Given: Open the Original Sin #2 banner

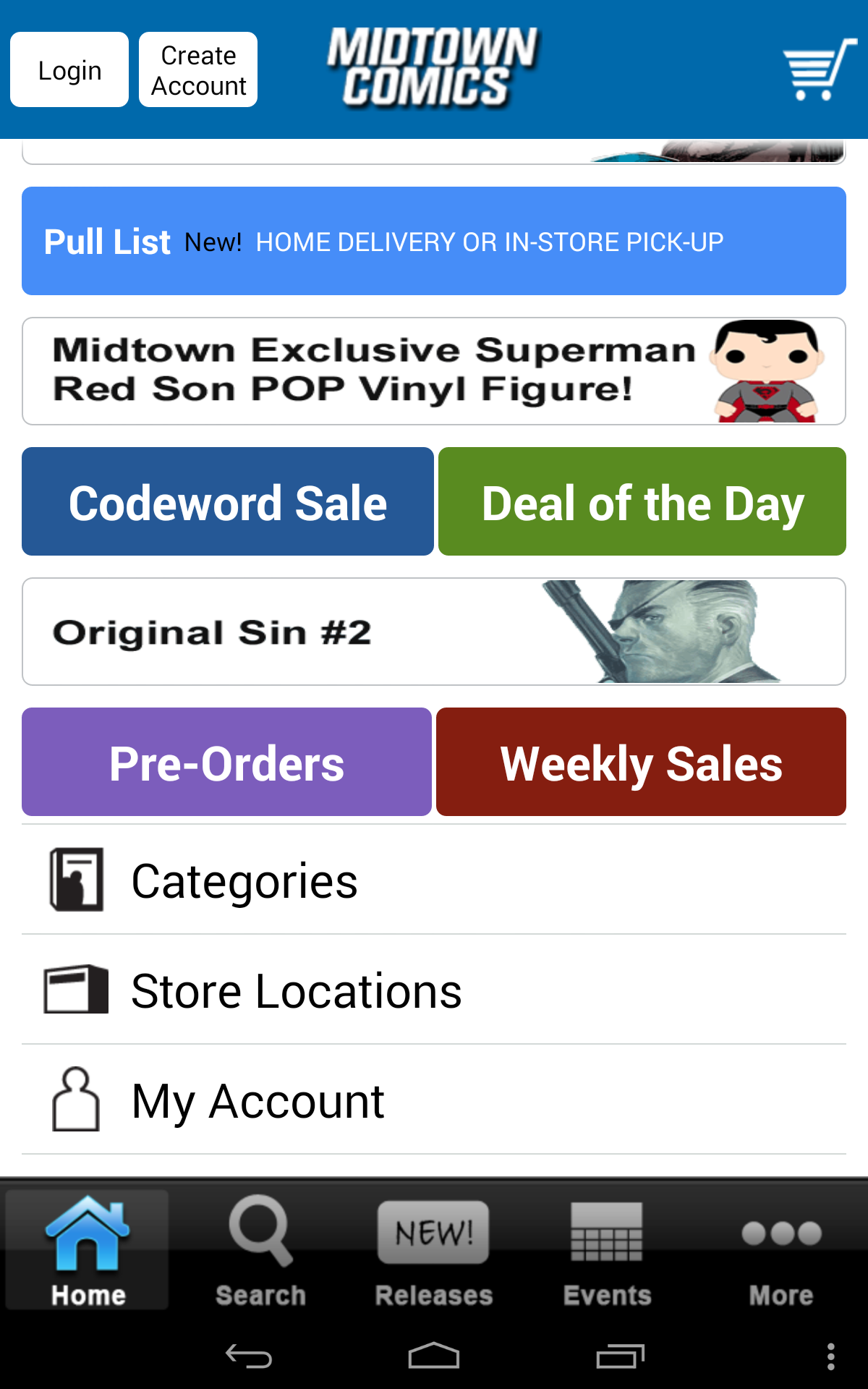Looking at the screenshot, I should tap(434, 632).
